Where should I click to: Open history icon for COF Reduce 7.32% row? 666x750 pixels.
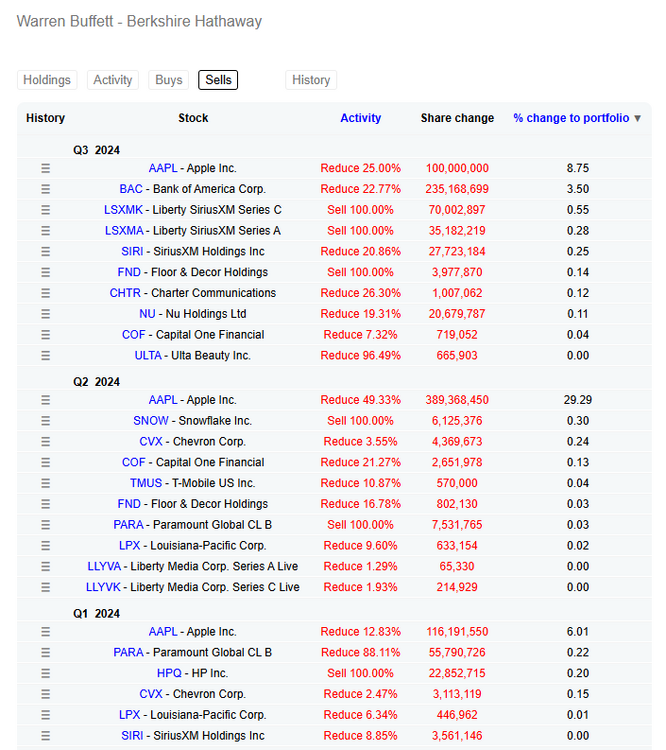(45, 335)
